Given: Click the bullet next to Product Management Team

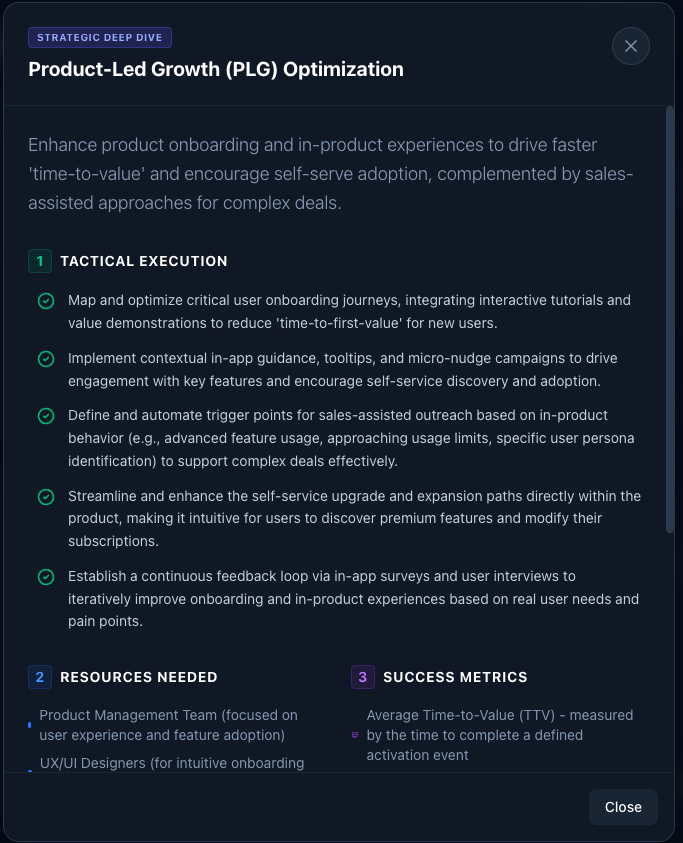Looking at the screenshot, I should [x=28, y=725].
